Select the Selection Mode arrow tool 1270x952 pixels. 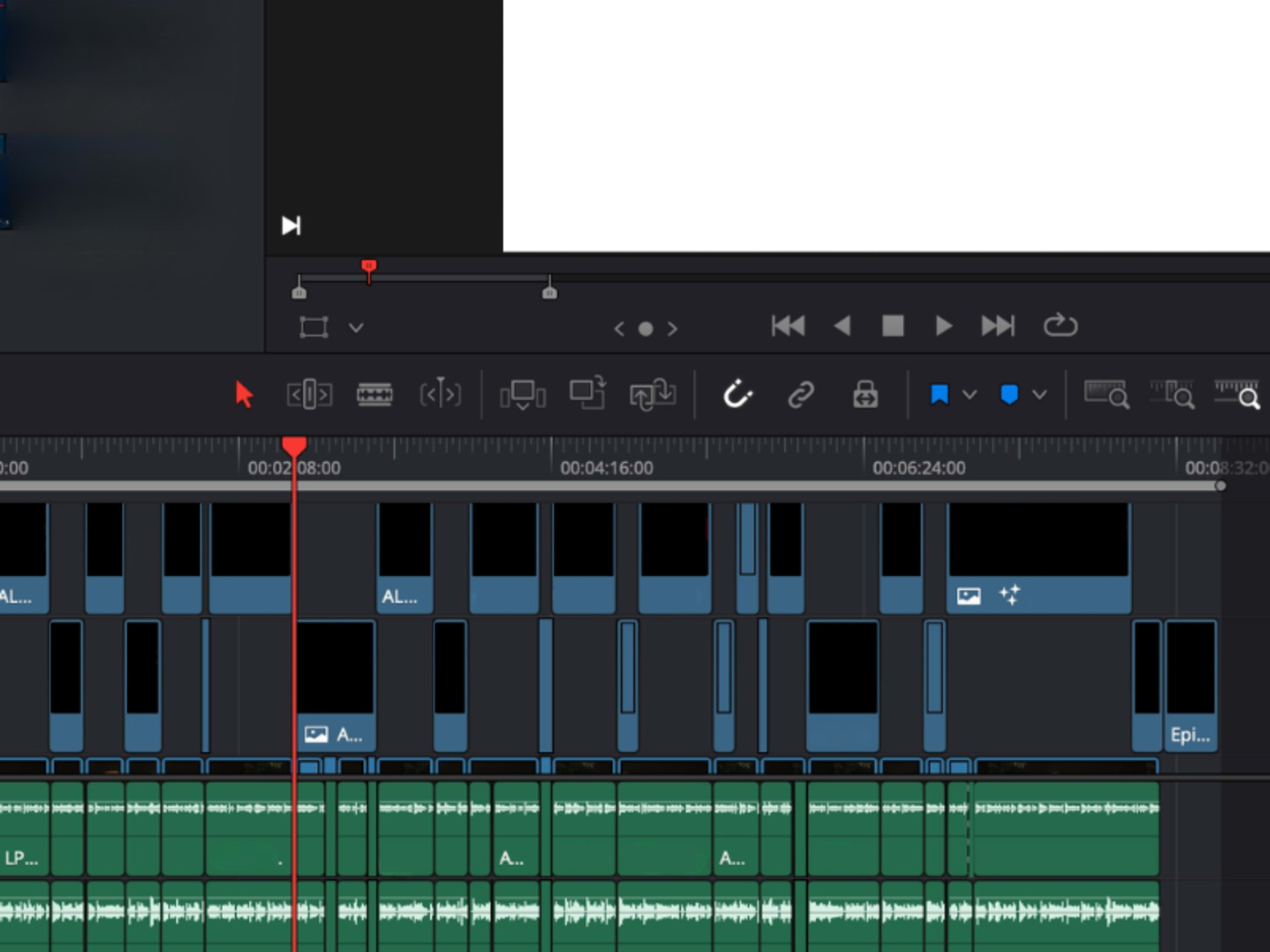click(244, 394)
